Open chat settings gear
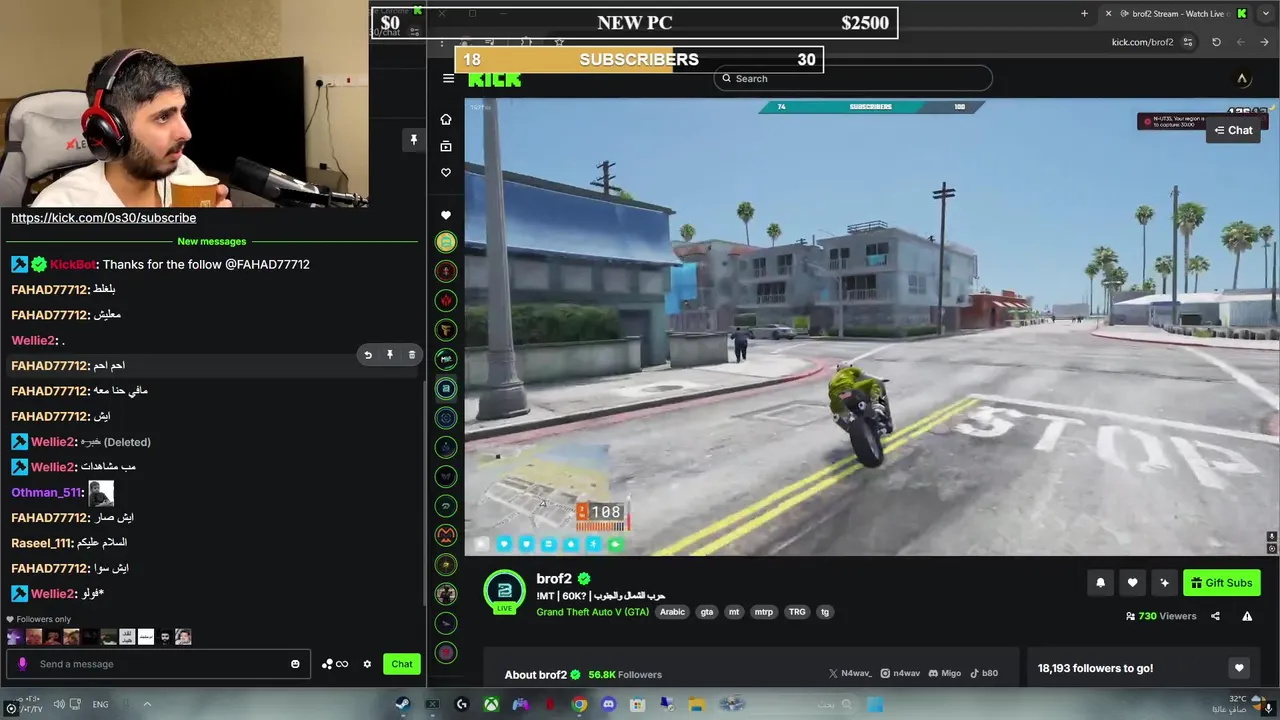Screen dimensions: 1280x720 [367, 664]
